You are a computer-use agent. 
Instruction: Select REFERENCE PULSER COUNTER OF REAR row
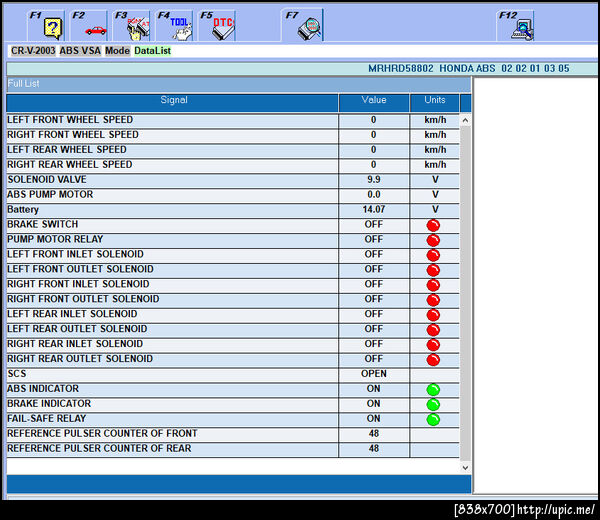(233, 449)
